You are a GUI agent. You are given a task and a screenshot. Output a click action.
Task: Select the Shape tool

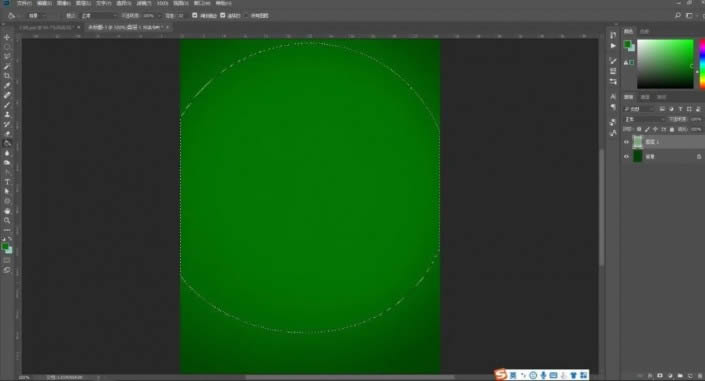pos(7,201)
